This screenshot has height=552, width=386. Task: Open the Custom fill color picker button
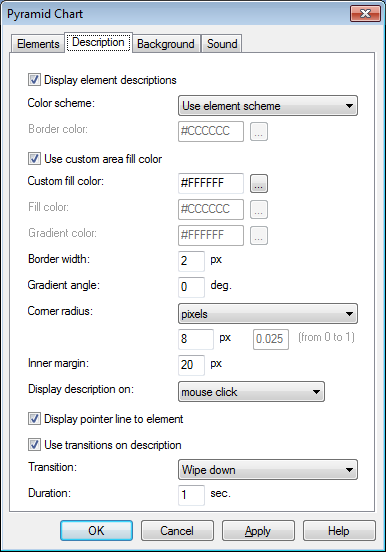pos(259,183)
